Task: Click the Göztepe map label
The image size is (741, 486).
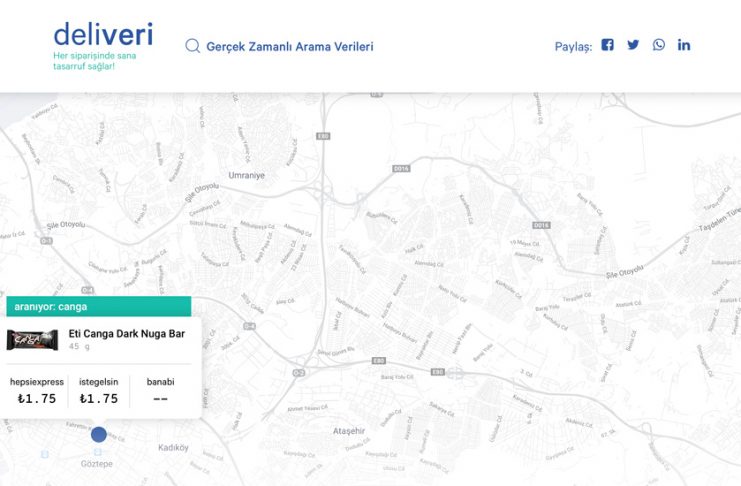Action: point(97,464)
